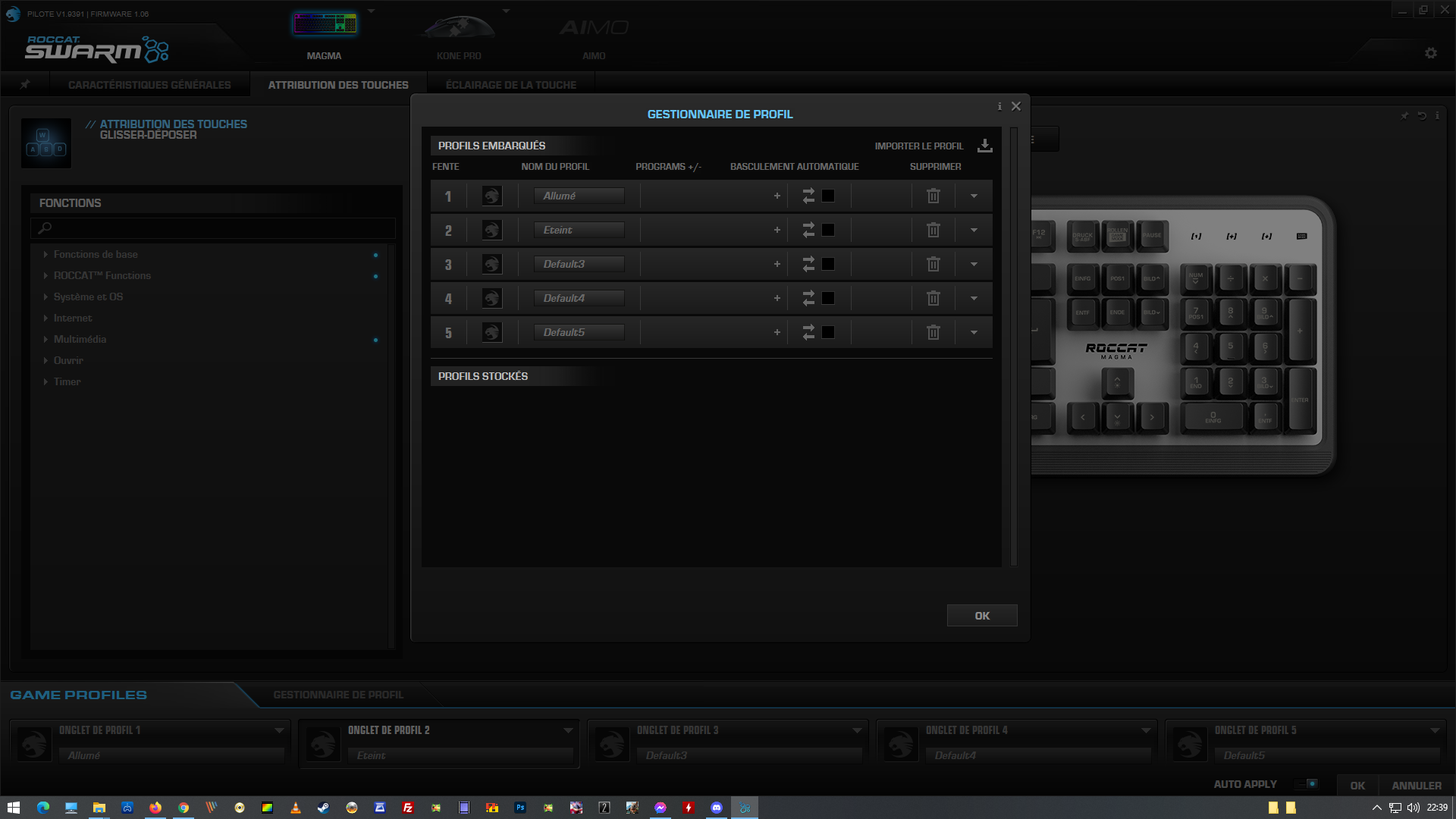Delete profile Default5 with trash icon
Viewport: 1456px width, 819px height.
[x=934, y=332]
